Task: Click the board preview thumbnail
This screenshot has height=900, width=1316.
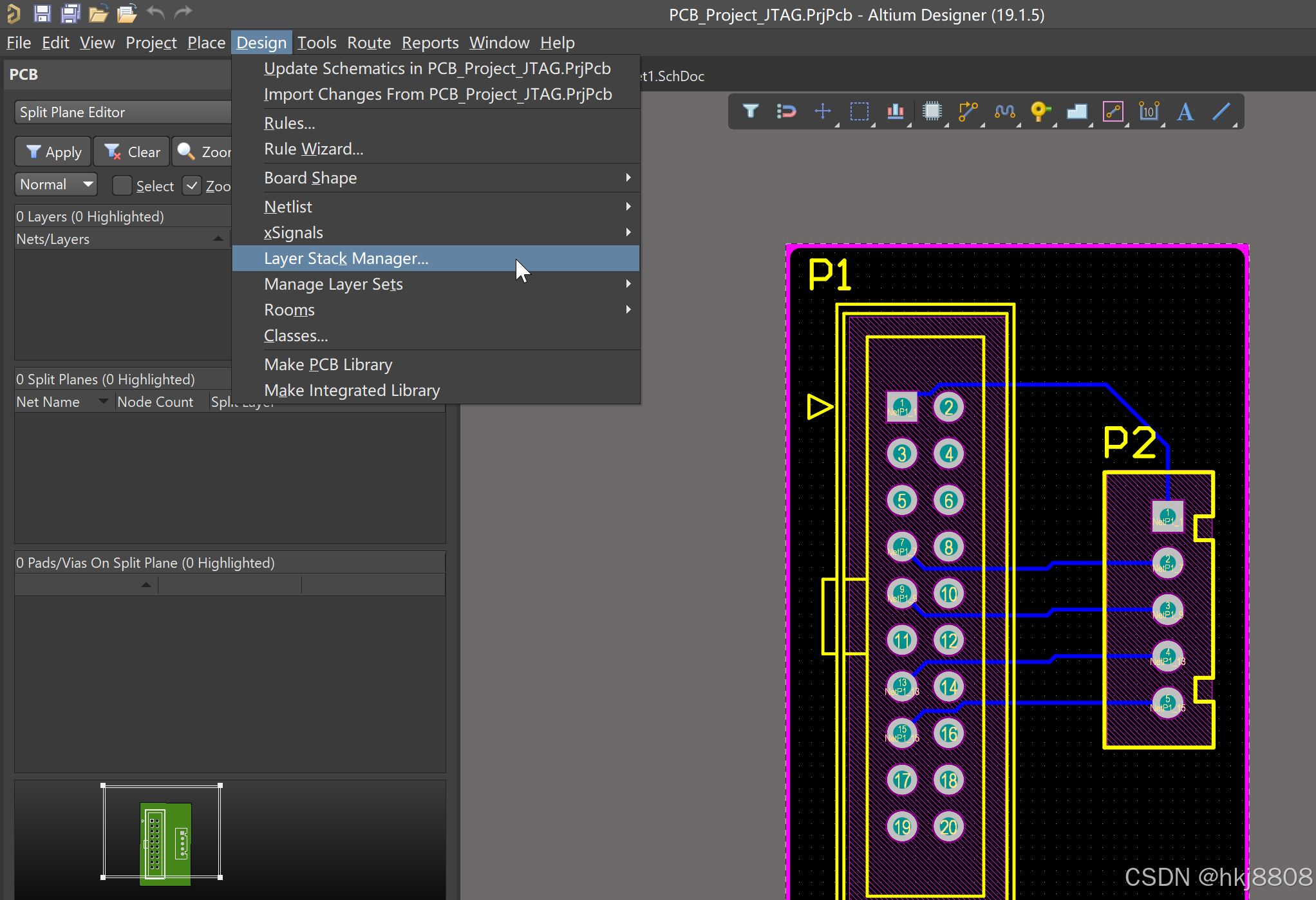Action: pos(165,843)
